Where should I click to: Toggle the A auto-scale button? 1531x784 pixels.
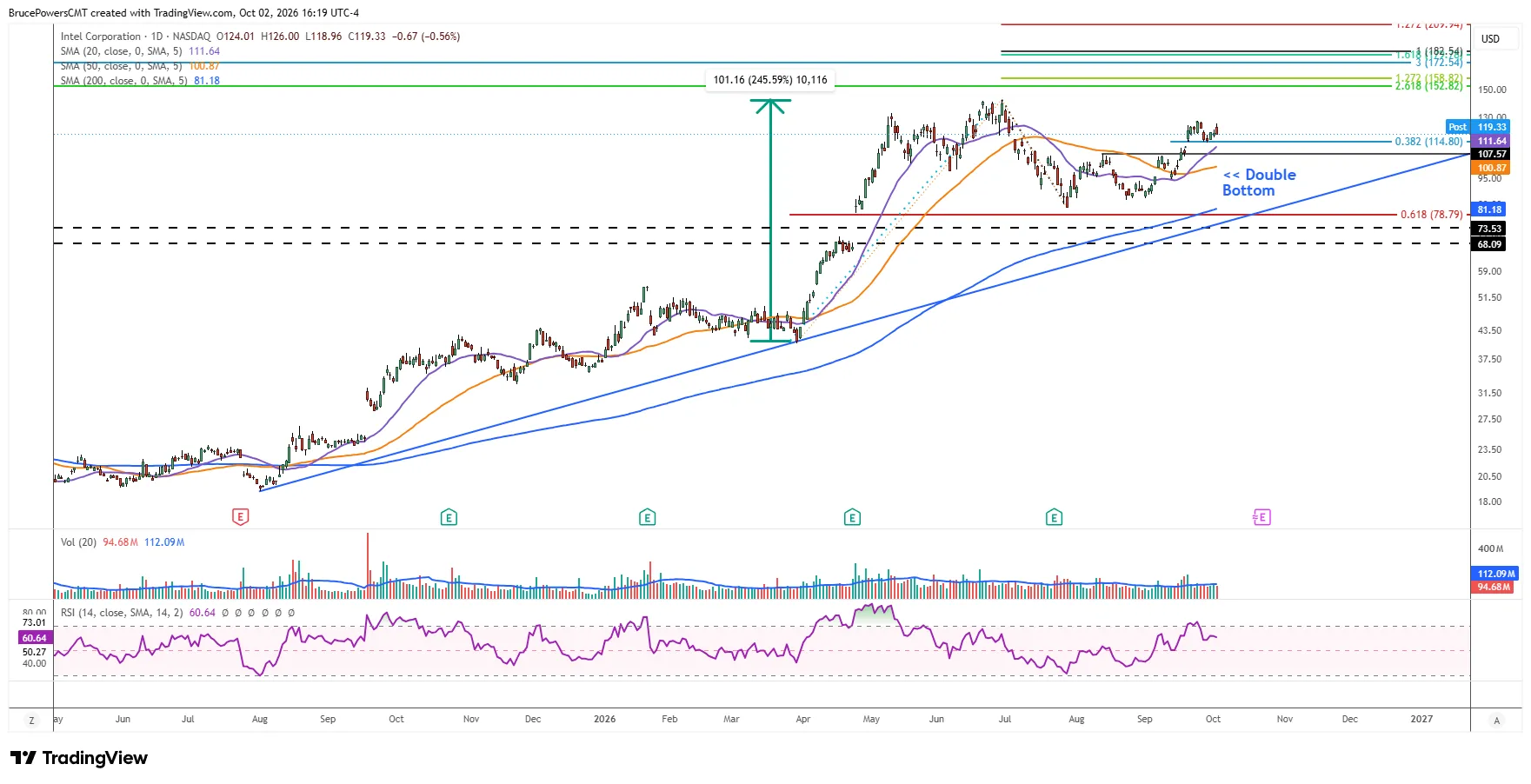coord(1496,721)
